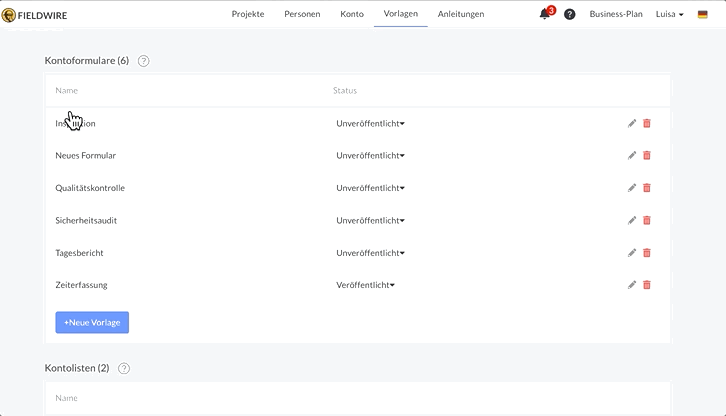Click the Kontolisten (2) heading
The width and height of the screenshot is (726, 416).
coord(77,368)
